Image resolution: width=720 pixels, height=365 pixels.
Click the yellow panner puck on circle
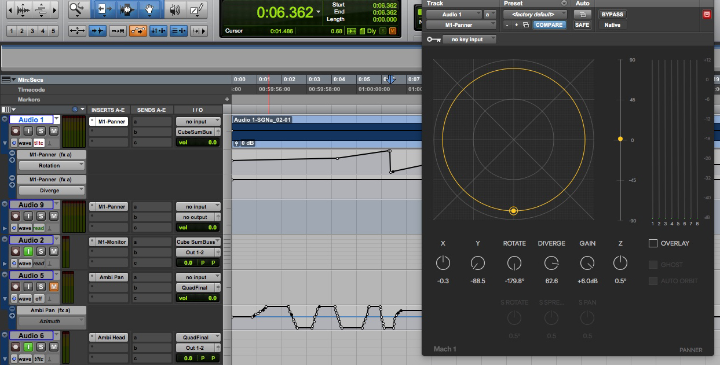pyautogui.click(x=513, y=211)
